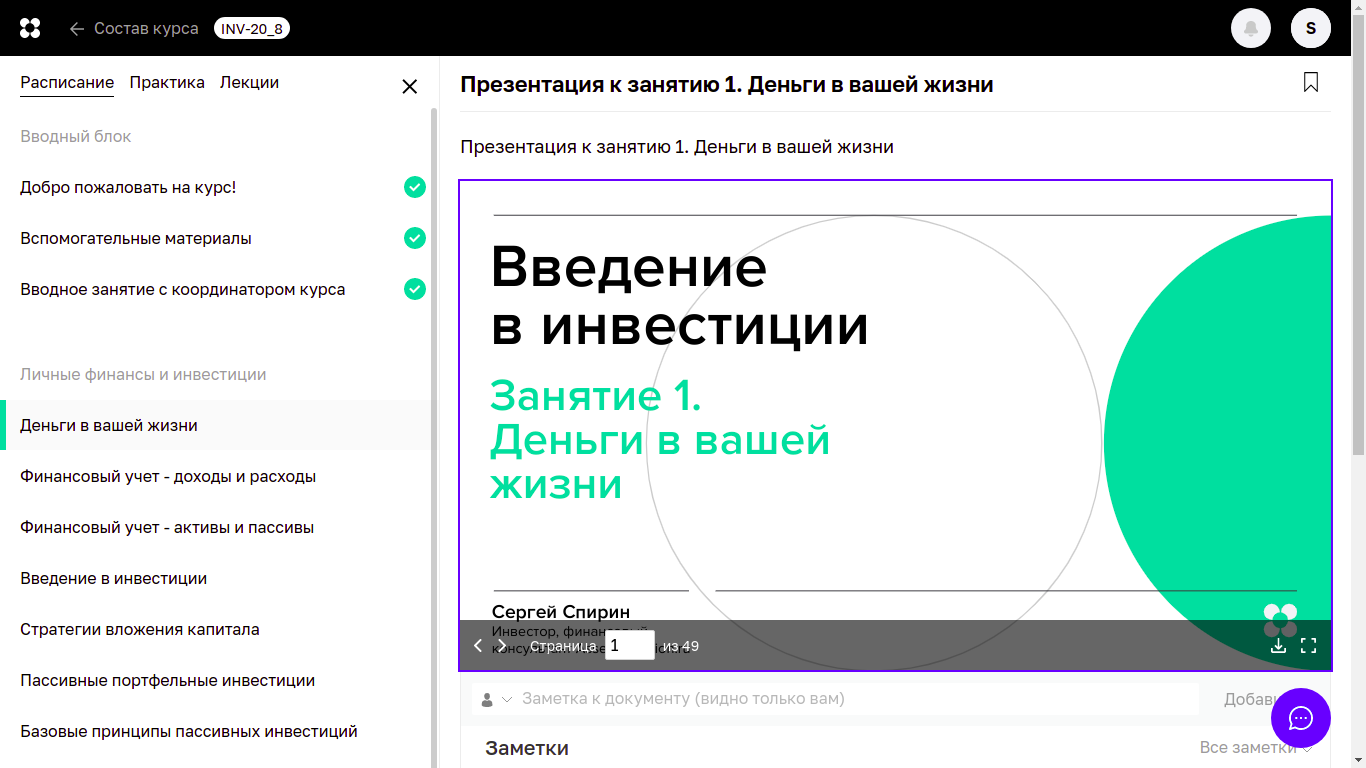
Task: Open lesson Добро пожаловать на курс!
Action: tap(128, 187)
